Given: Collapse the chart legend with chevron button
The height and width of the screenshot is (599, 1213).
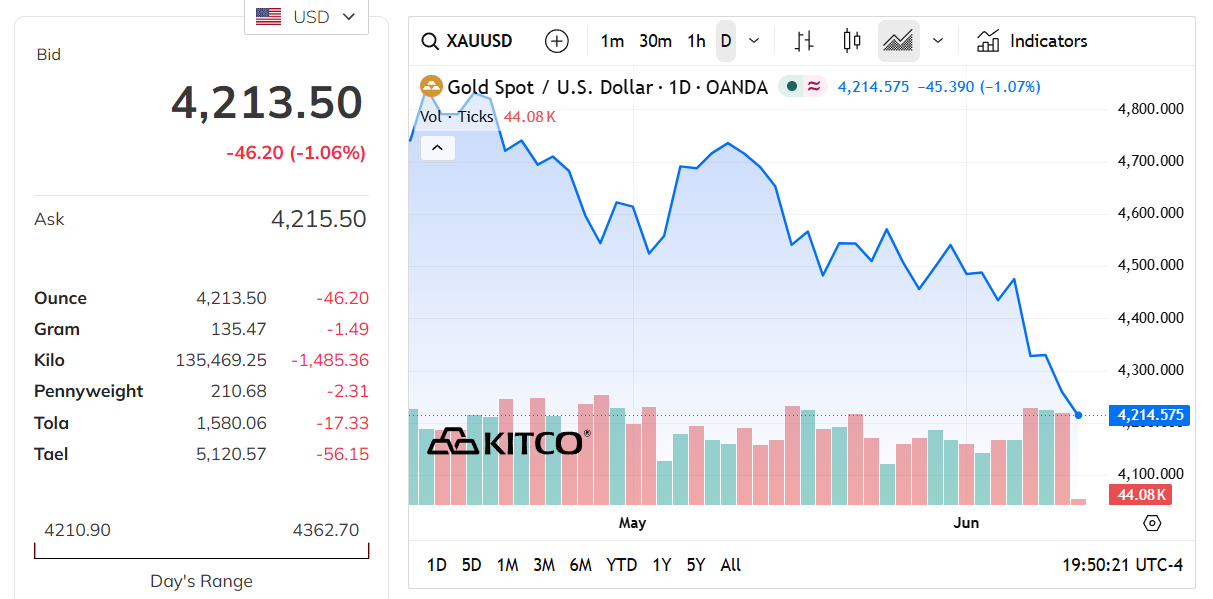Looking at the screenshot, I should pyautogui.click(x=438, y=148).
